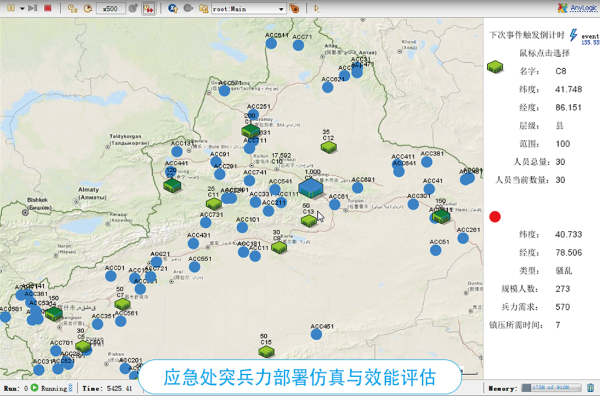Select the red incident circle in panel
Viewport: 600px width, 396px height.
(x=495, y=217)
